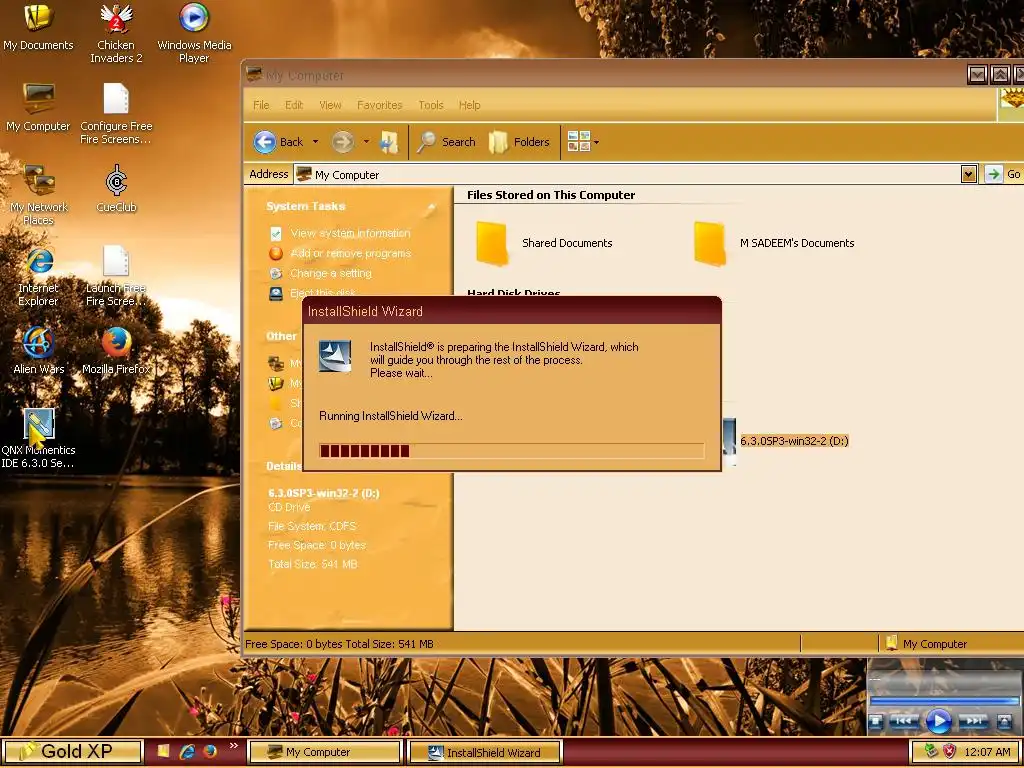Viewport: 1024px width, 768px height.
Task: Click the View system information link
Action: click(x=350, y=233)
